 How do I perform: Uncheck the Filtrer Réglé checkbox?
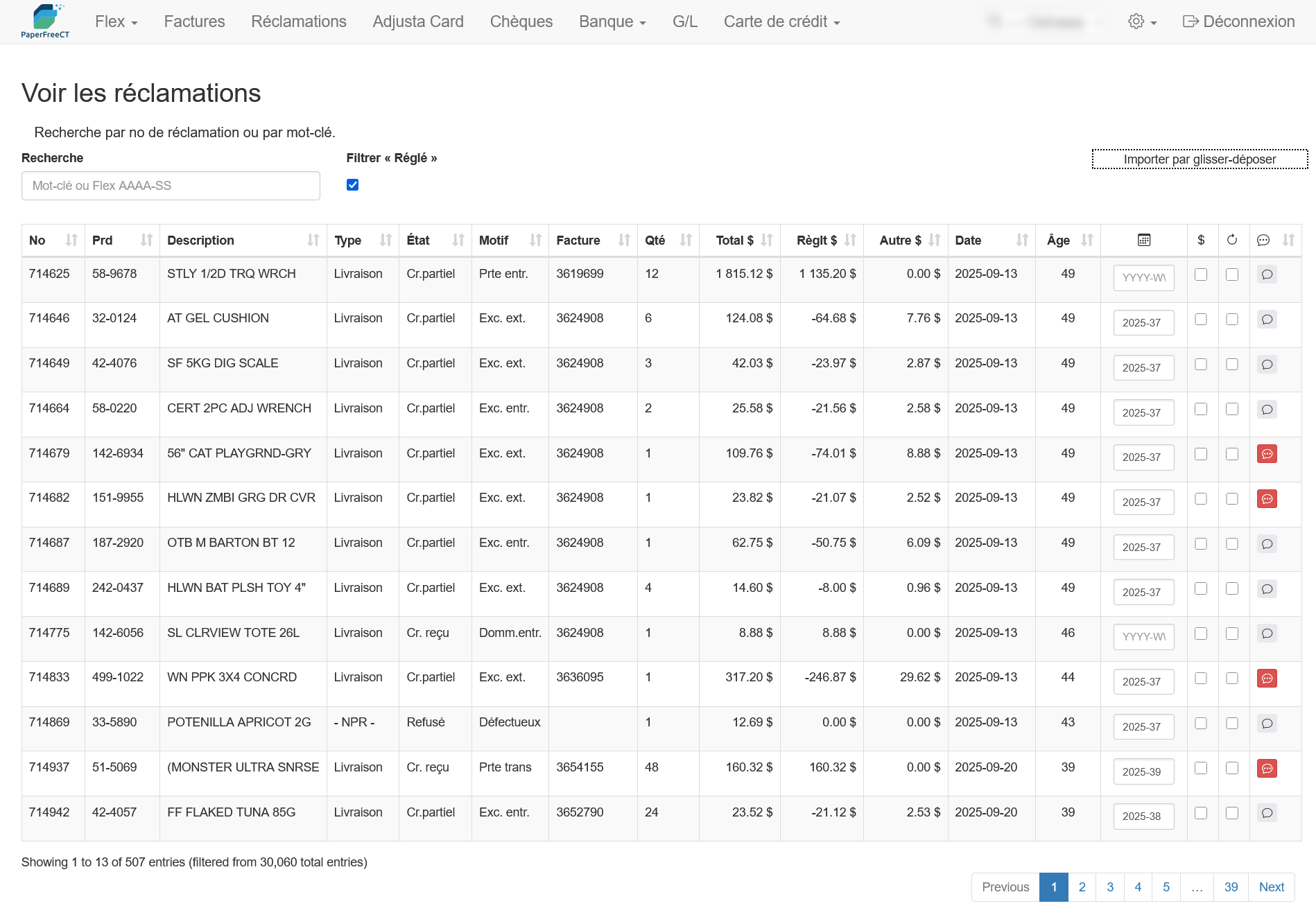[352, 184]
